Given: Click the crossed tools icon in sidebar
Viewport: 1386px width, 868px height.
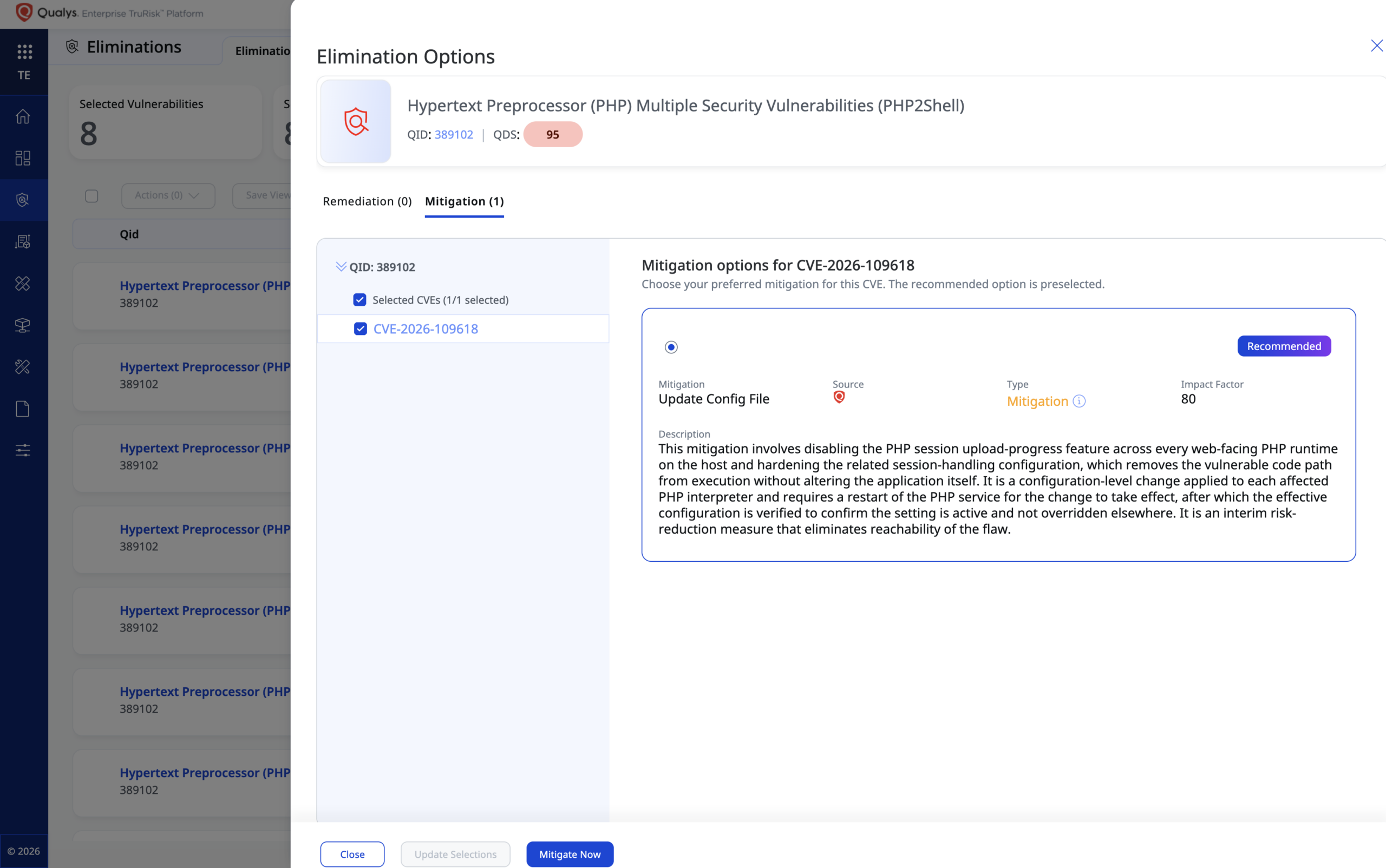Looking at the screenshot, I should coord(23,283).
